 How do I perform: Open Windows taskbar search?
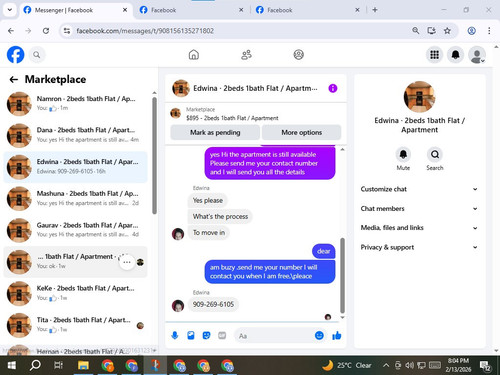click(x=35, y=365)
